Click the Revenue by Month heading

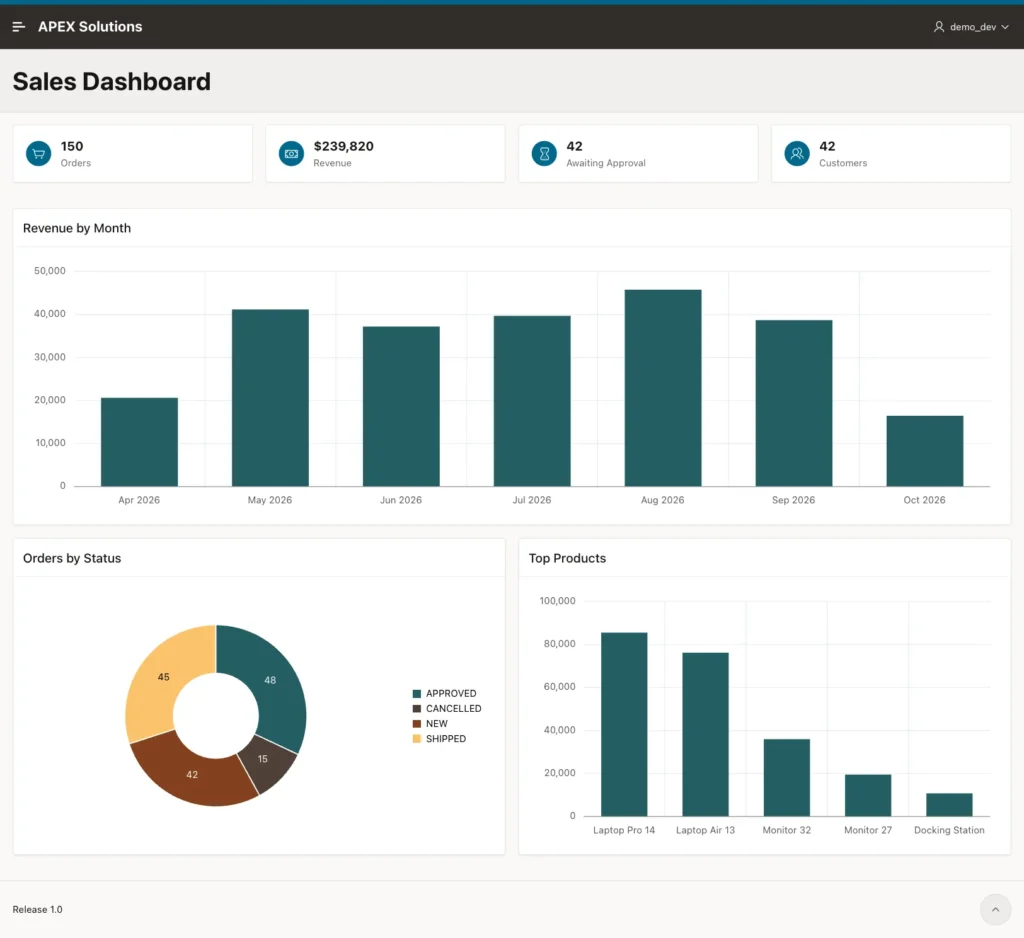77,229
